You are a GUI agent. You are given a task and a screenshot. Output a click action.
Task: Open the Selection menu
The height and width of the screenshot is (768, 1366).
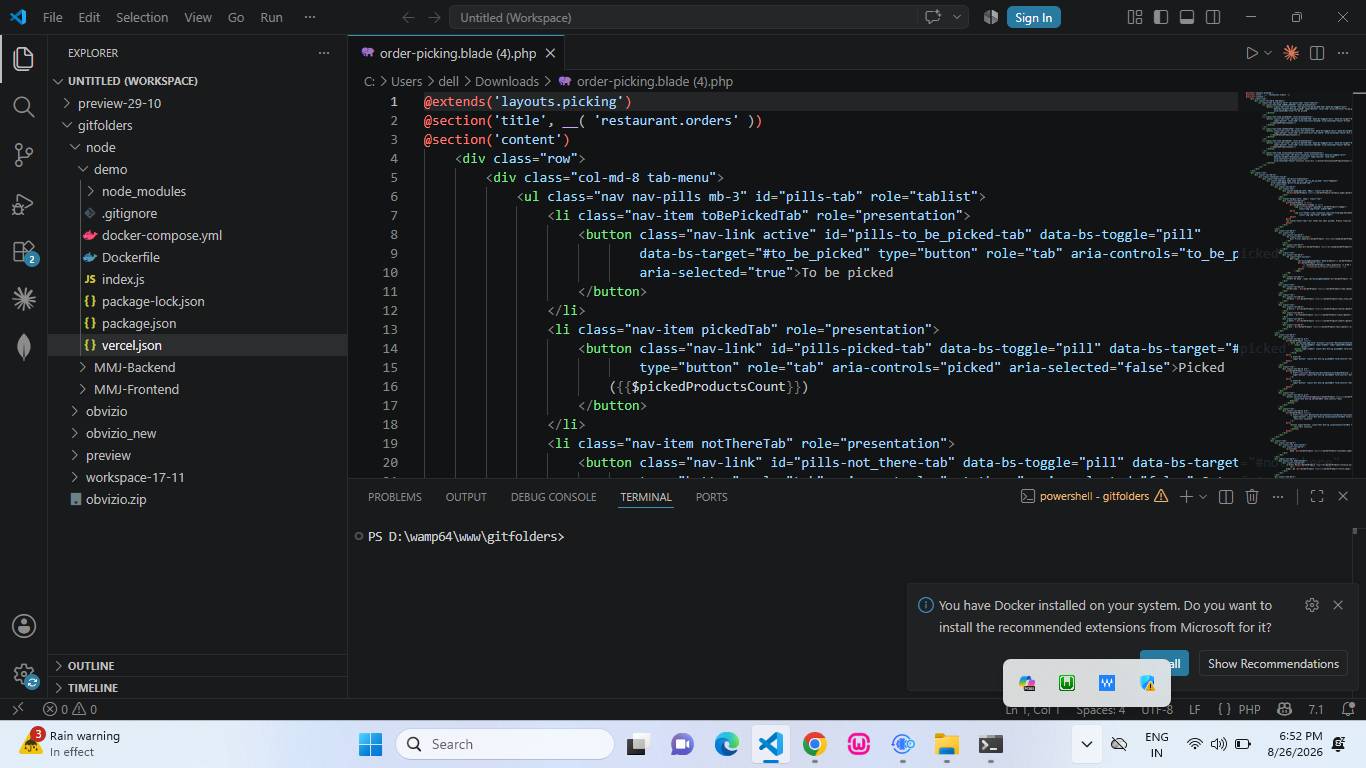[x=142, y=17]
